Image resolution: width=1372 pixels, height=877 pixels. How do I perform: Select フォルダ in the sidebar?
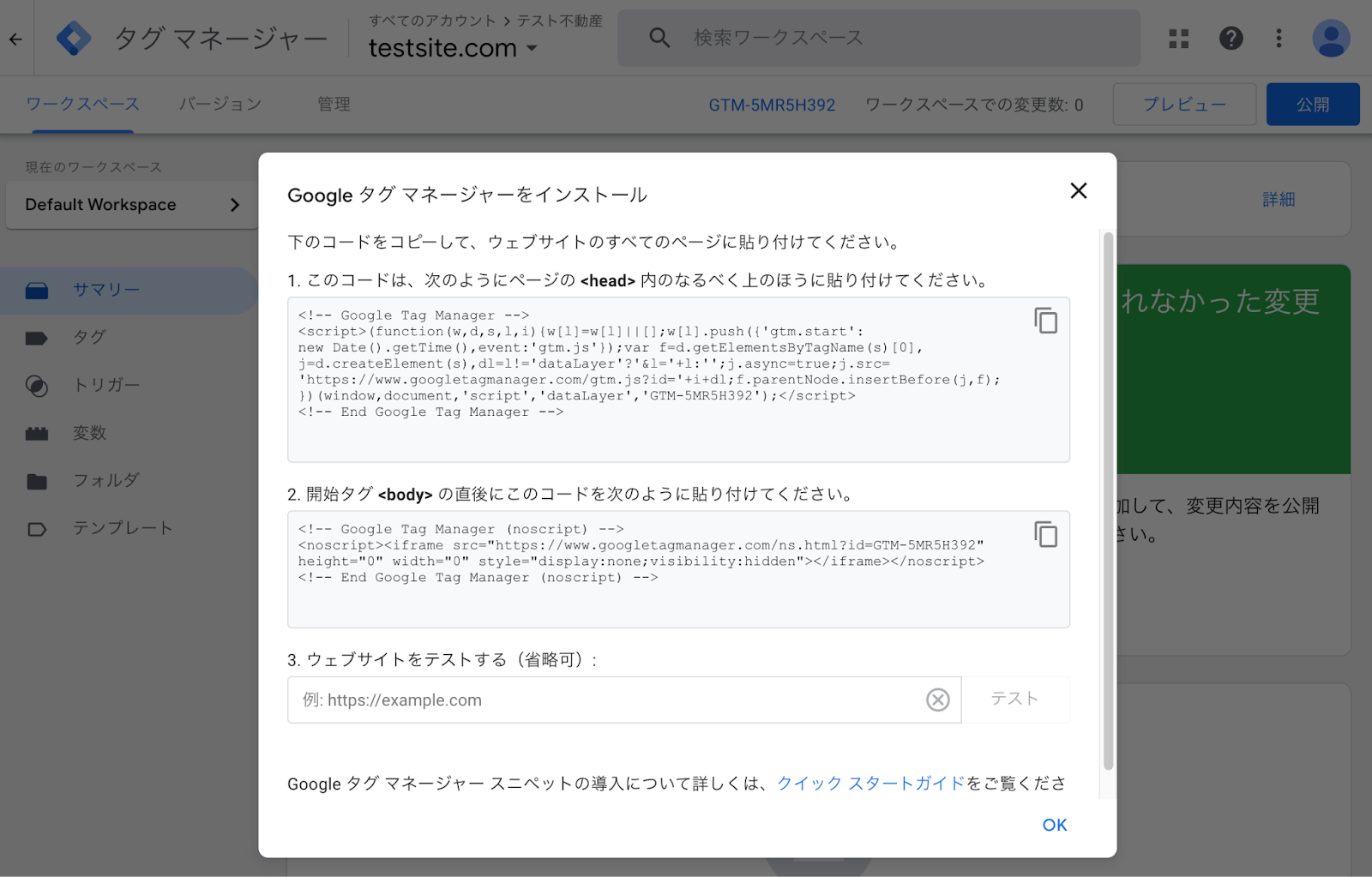(x=106, y=480)
